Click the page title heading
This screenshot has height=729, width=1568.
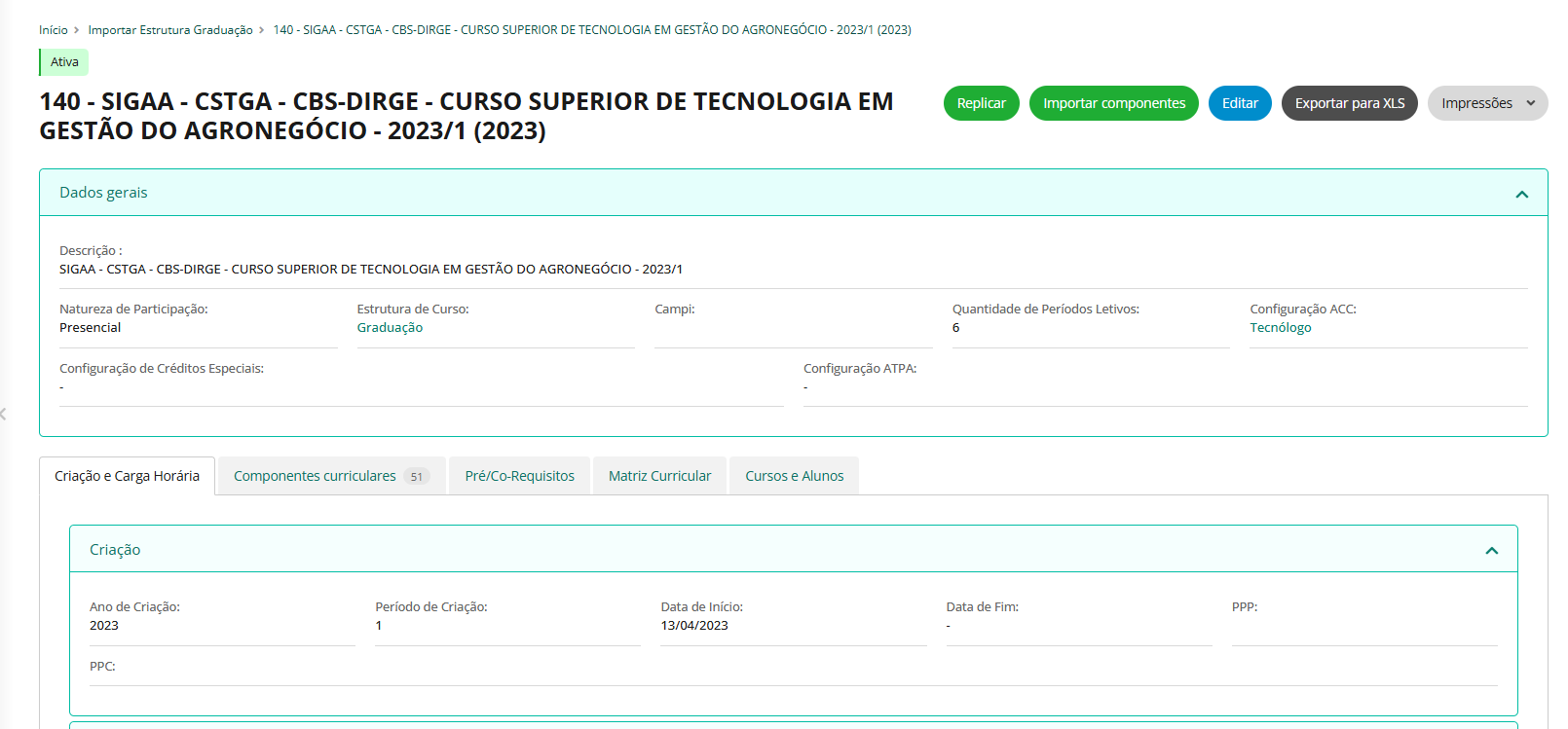coord(467,116)
